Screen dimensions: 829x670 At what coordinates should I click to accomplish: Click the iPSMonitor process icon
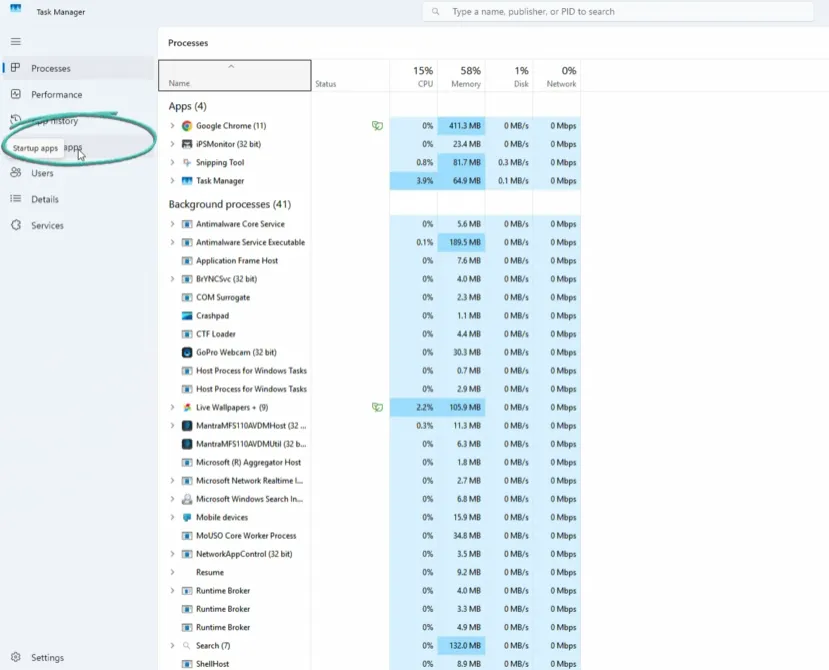pos(187,144)
